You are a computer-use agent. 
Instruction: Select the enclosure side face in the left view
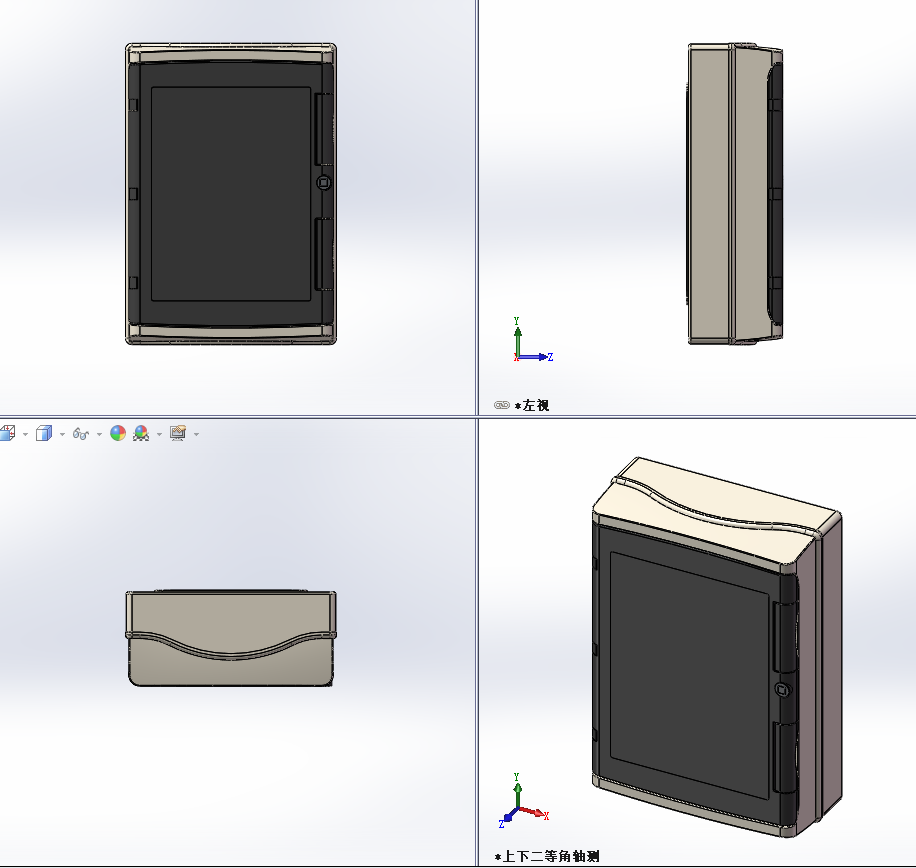[x=710, y=193]
